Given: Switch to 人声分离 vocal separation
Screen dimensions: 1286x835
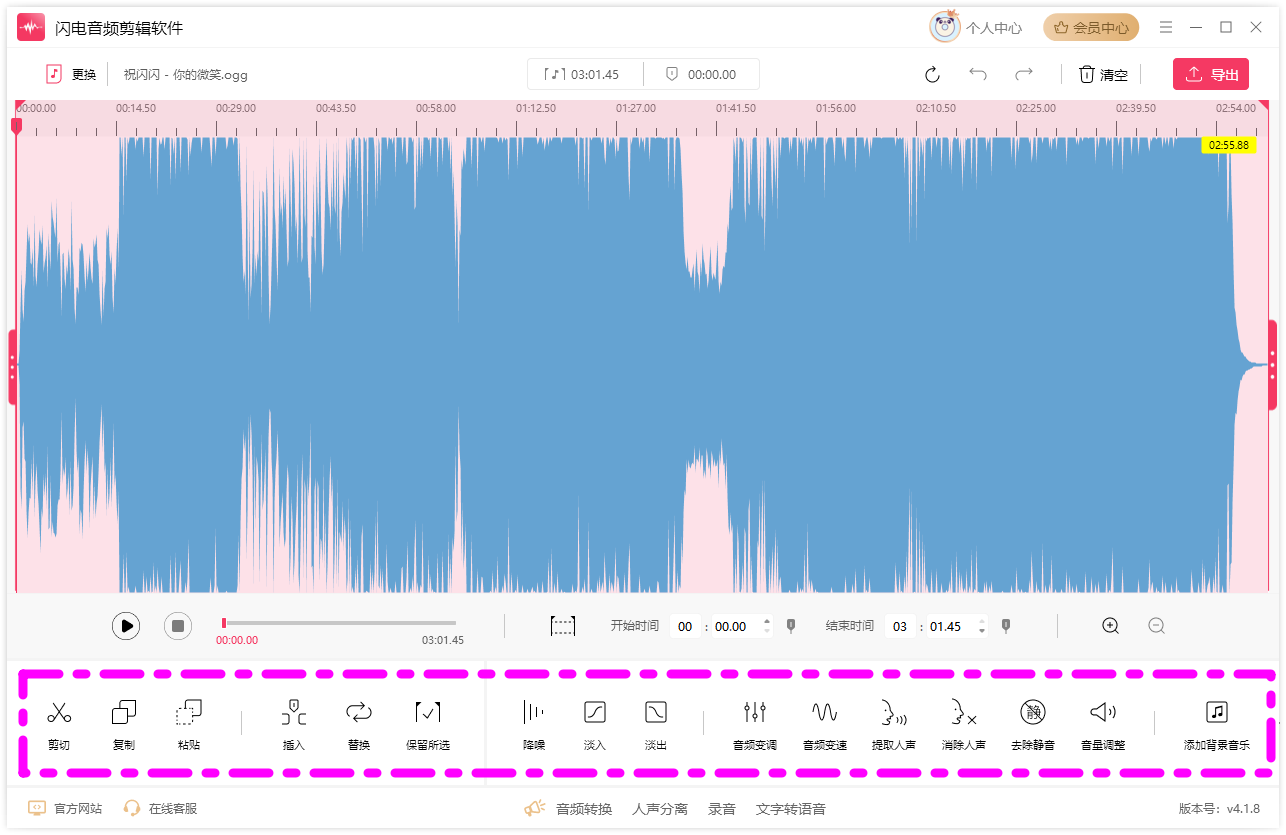Looking at the screenshot, I should 660,809.
